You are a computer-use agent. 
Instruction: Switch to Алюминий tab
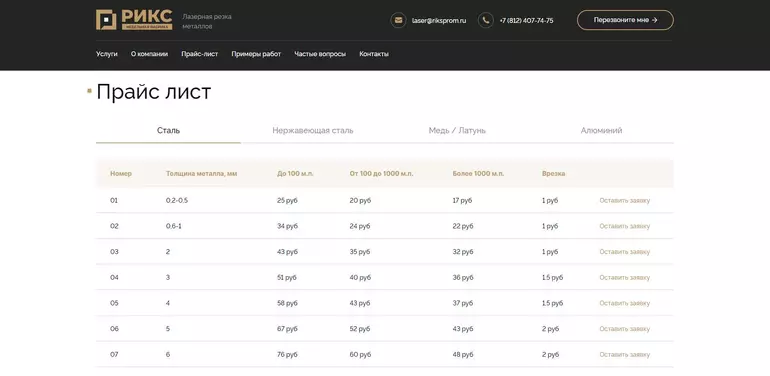point(602,131)
